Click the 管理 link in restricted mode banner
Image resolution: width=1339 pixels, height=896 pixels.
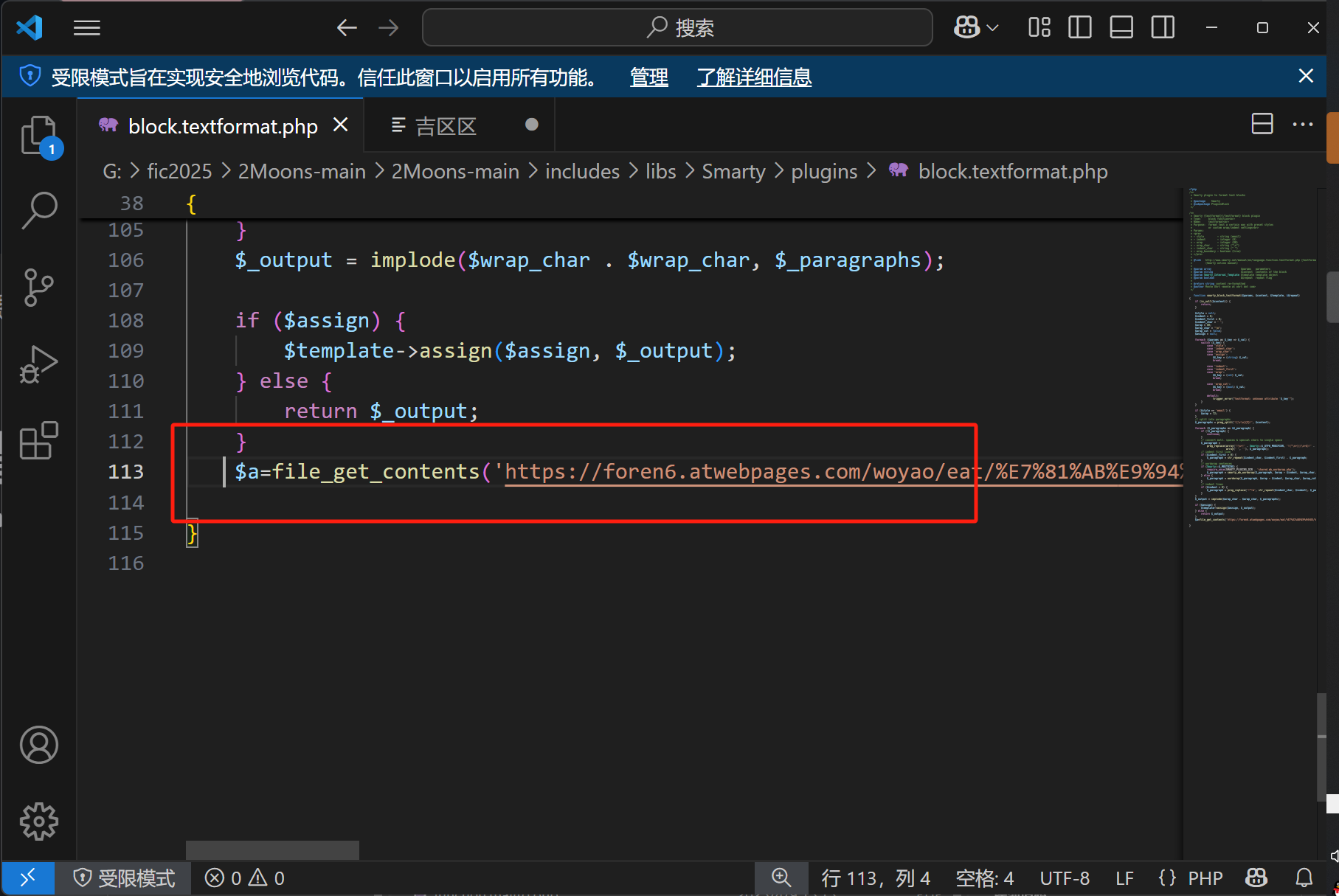[648, 77]
